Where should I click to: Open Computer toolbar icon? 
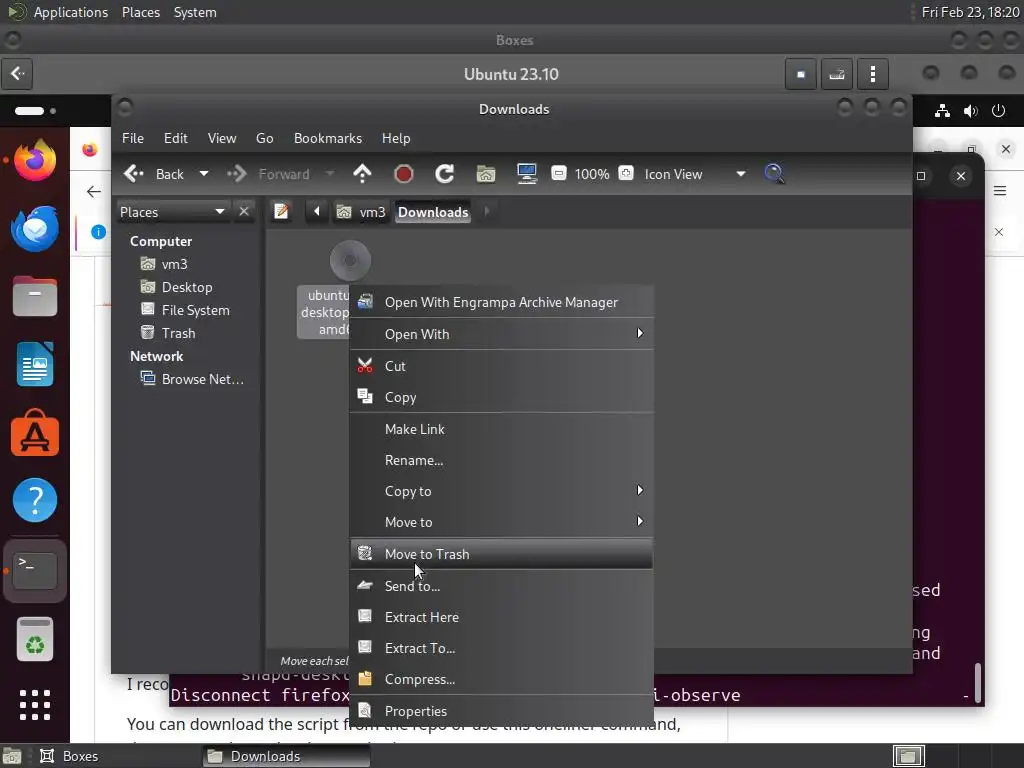pyautogui.click(x=526, y=174)
